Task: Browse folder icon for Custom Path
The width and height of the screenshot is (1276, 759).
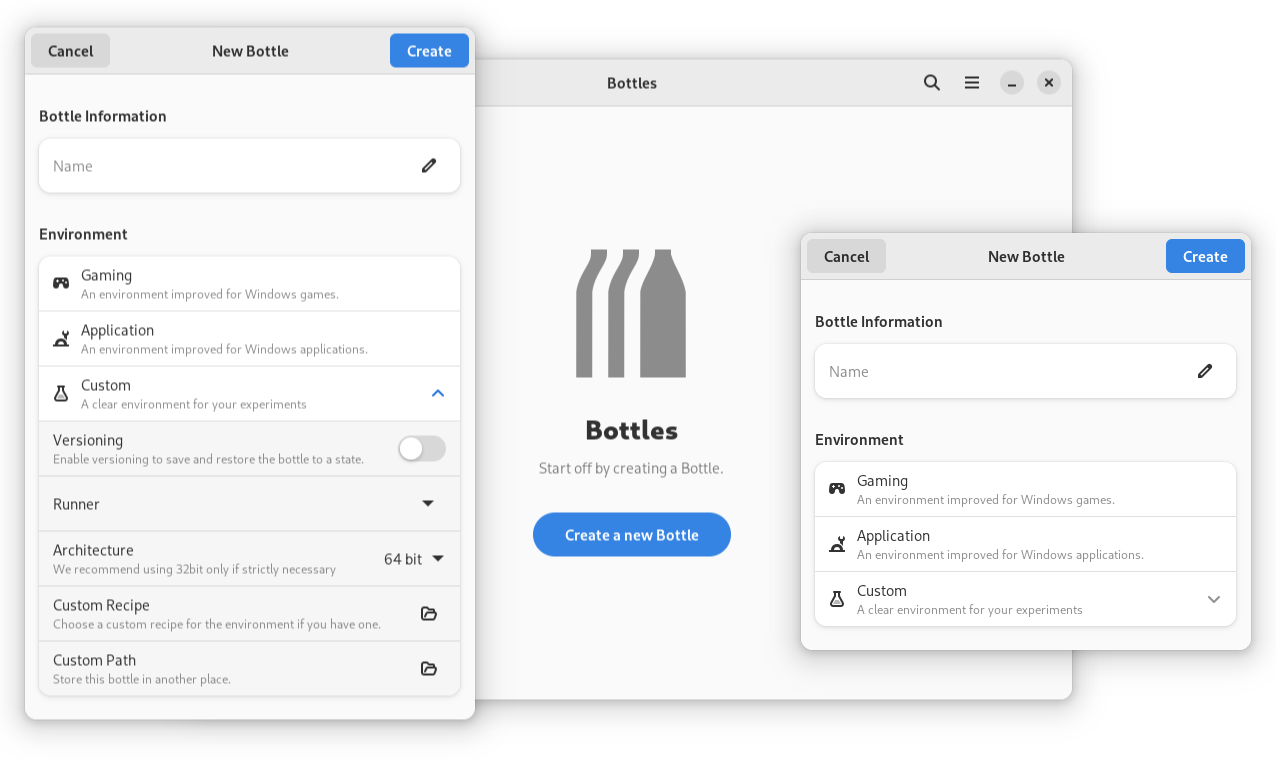Action: pos(429,669)
